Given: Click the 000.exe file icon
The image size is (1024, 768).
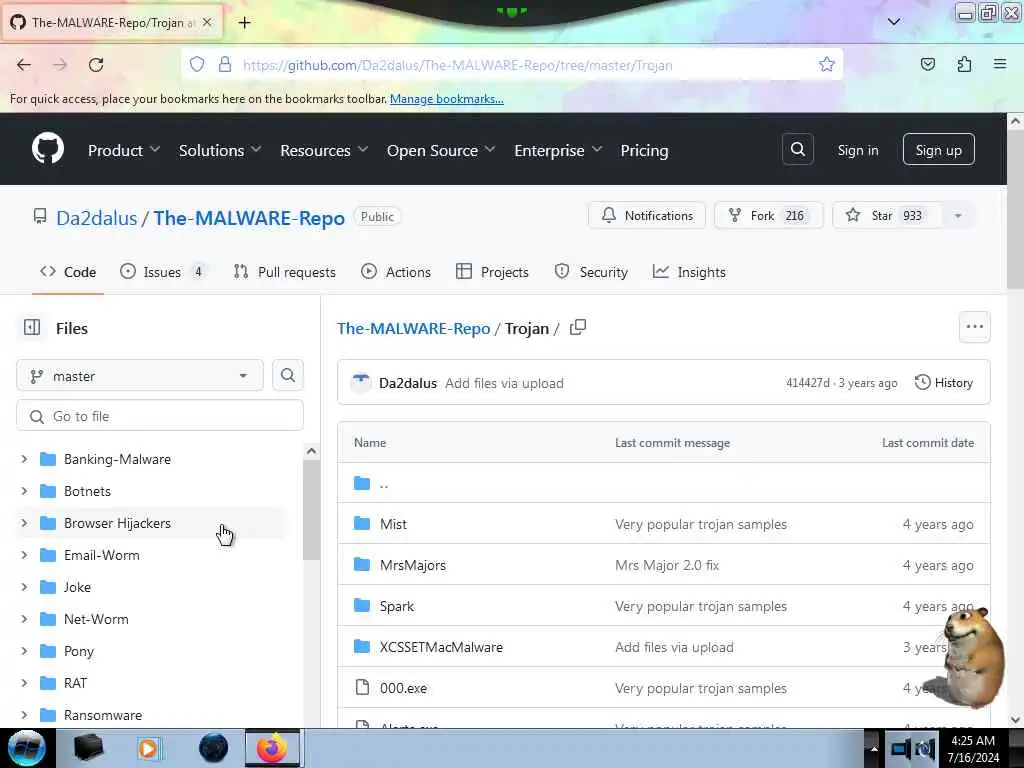Looking at the screenshot, I should (x=362, y=687).
